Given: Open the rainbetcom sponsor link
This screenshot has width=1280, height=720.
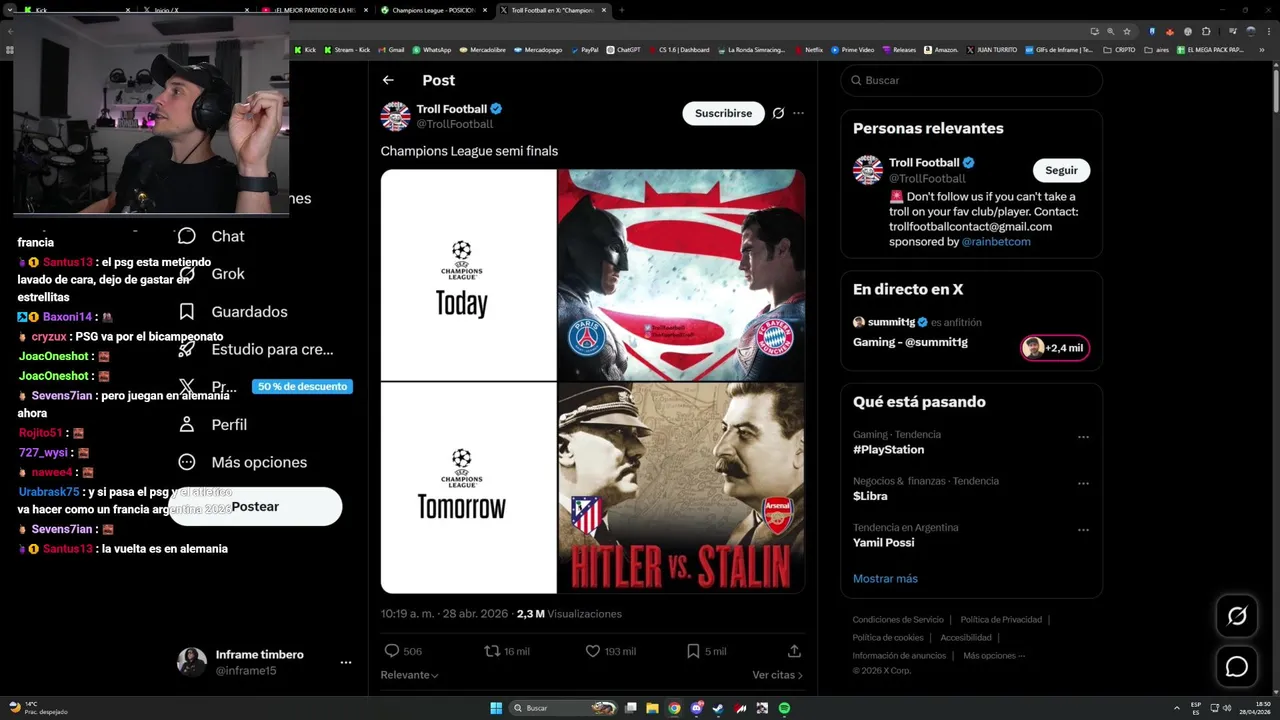Looking at the screenshot, I should pyautogui.click(x=996, y=242).
